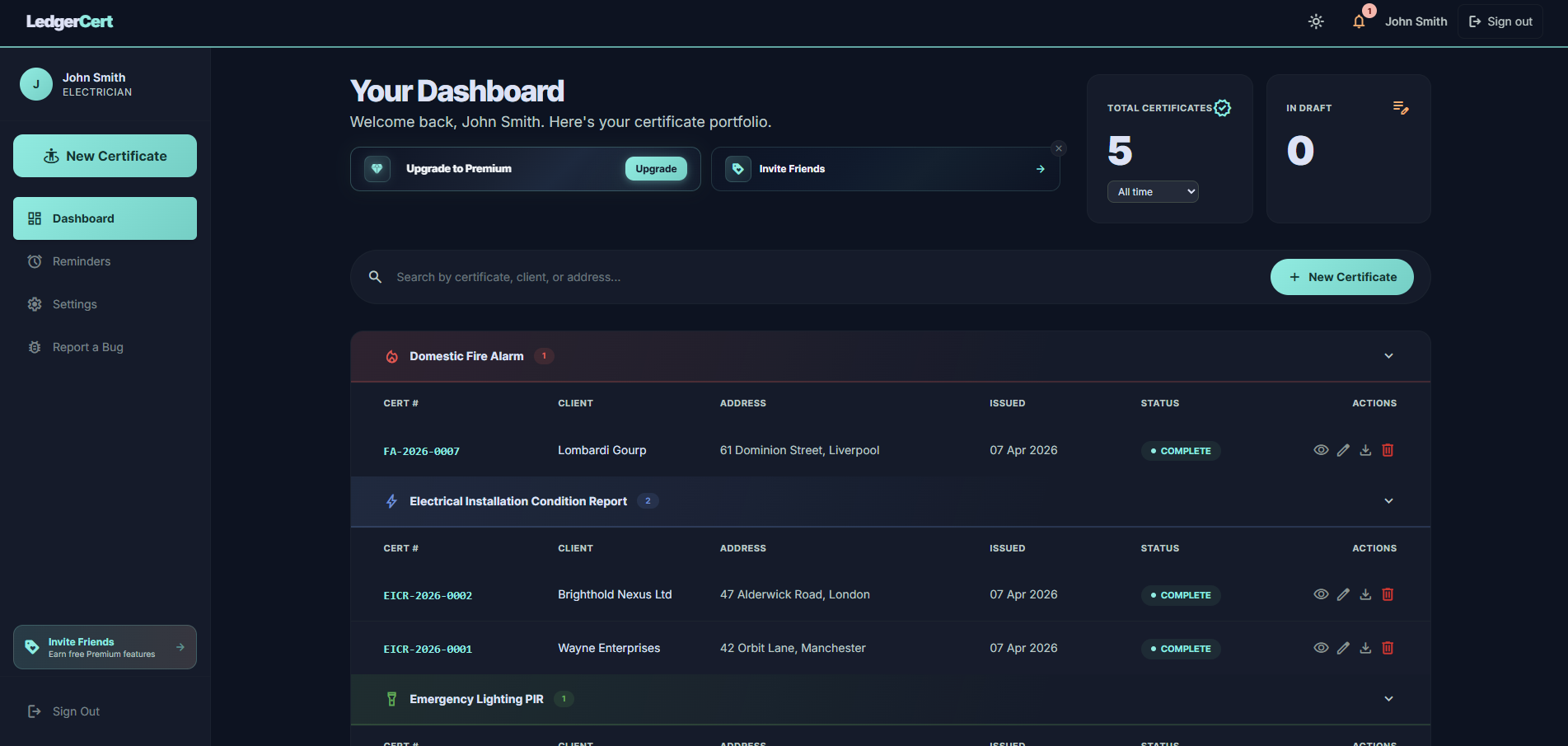This screenshot has height=746, width=1568.
Task: Download the EICR-2026-0002 certificate
Action: pyautogui.click(x=1365, y=594)
